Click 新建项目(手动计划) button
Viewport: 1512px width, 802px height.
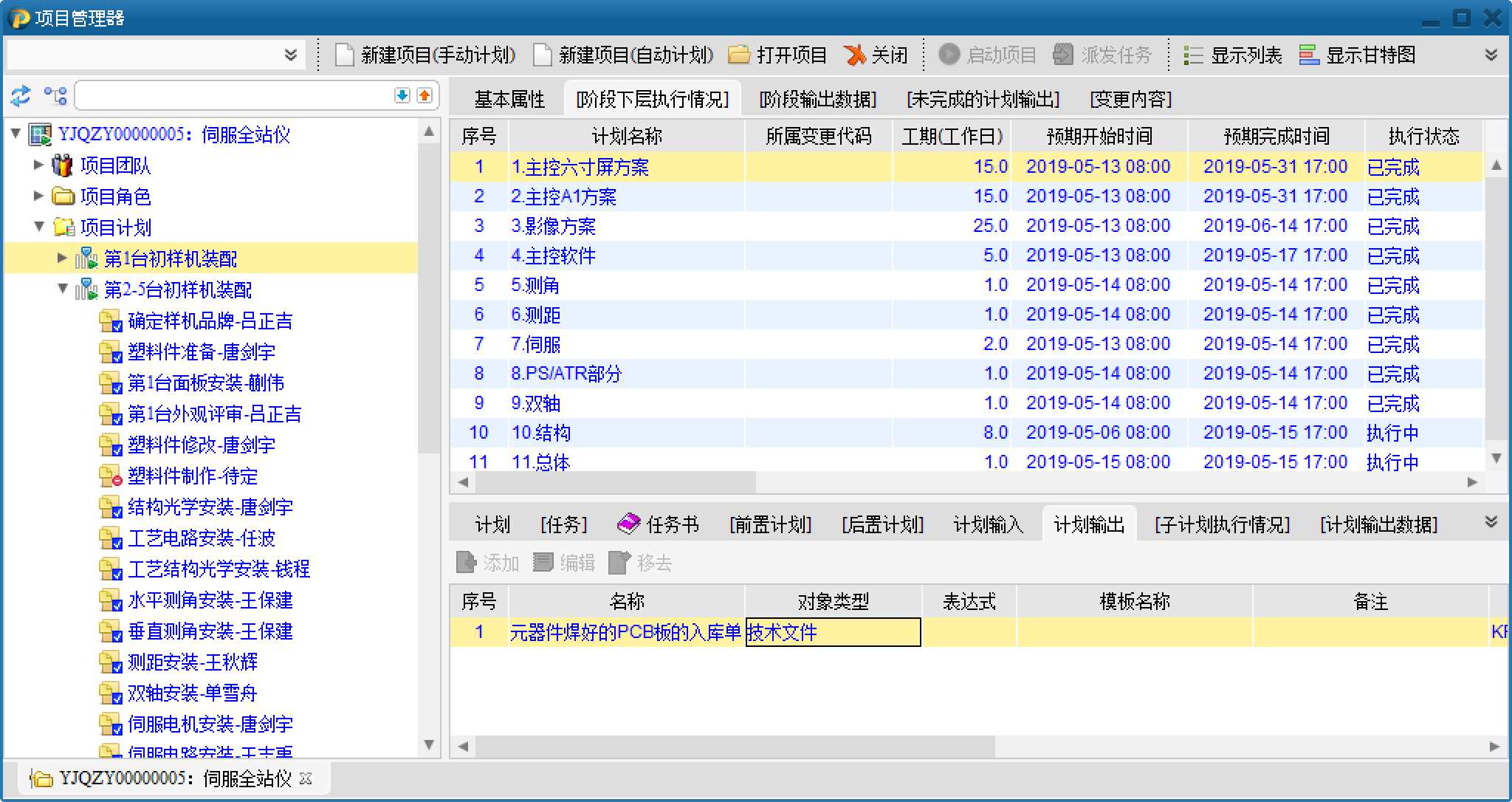[x=426, y=55]
